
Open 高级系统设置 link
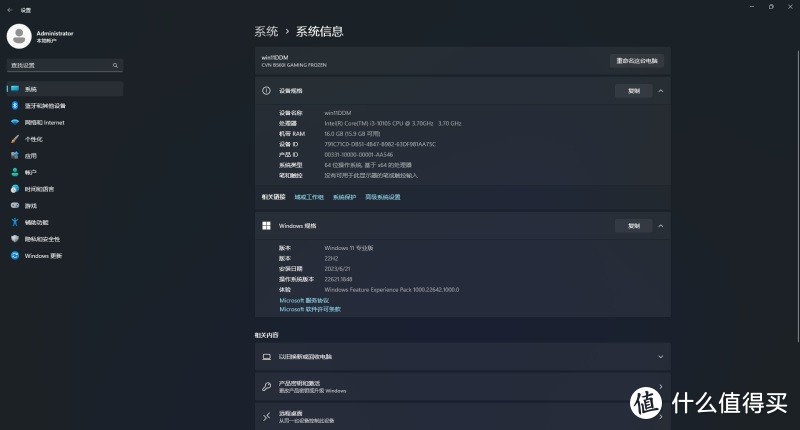[382, 197]
